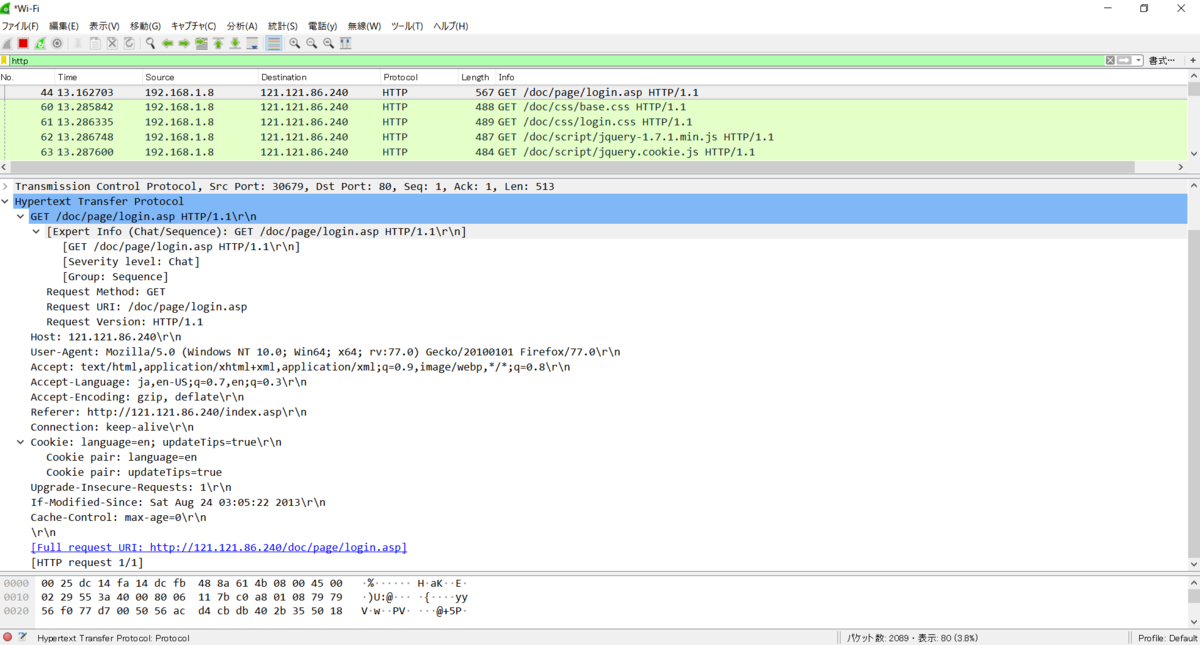Click the find packet magnifier icon
1200x645 pixels.
(x=150, y=43)
